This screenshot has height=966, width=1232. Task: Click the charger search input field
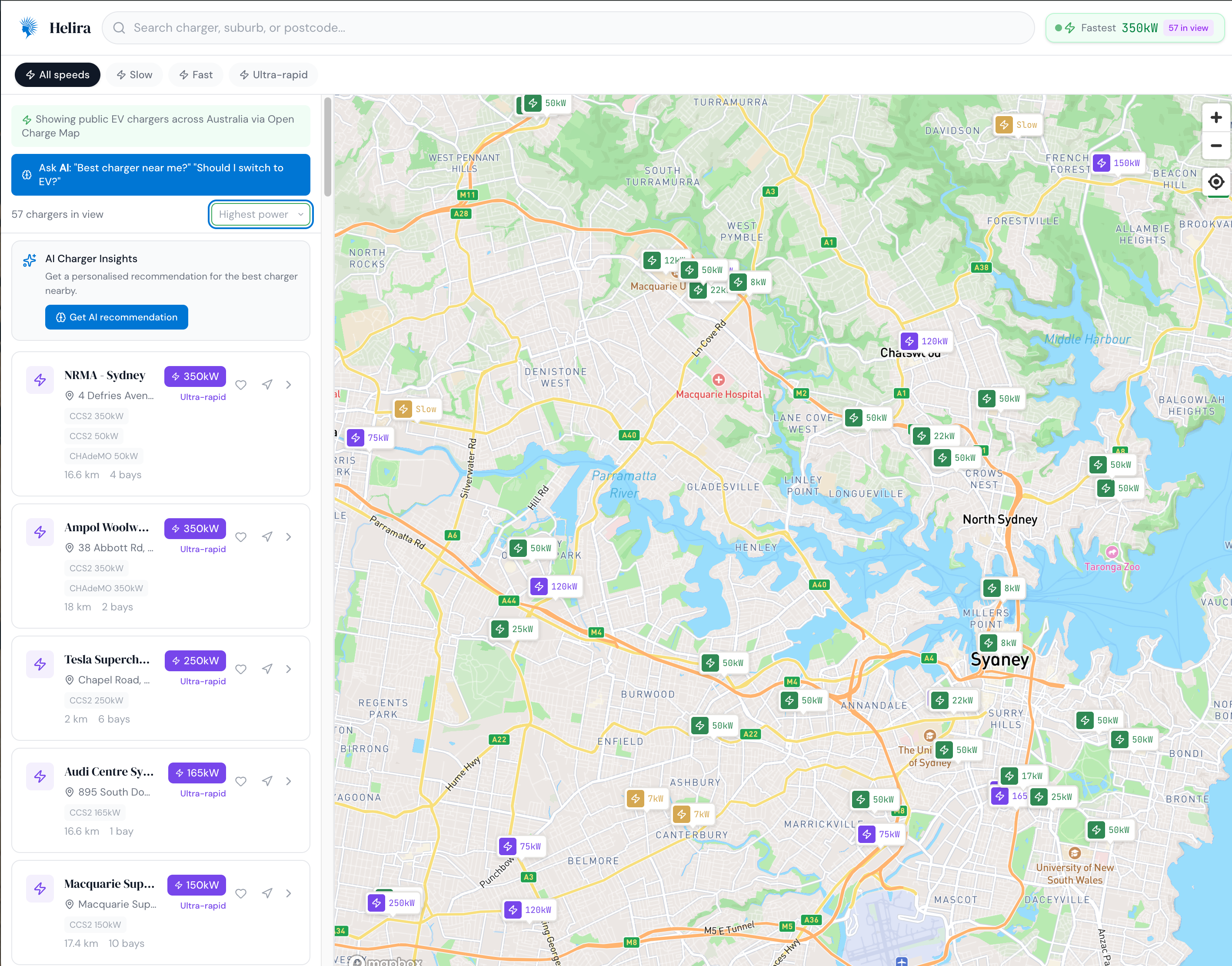click(x=568, y=28)
